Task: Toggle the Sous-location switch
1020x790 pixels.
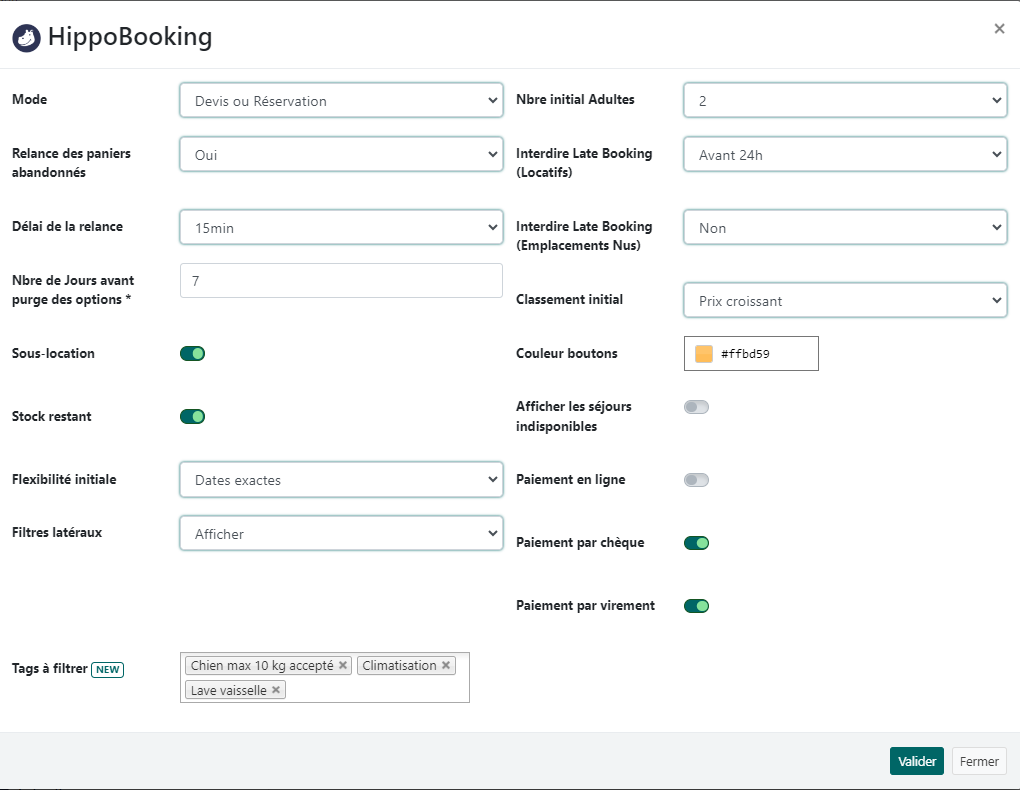Action: click(x=192, y=353)
